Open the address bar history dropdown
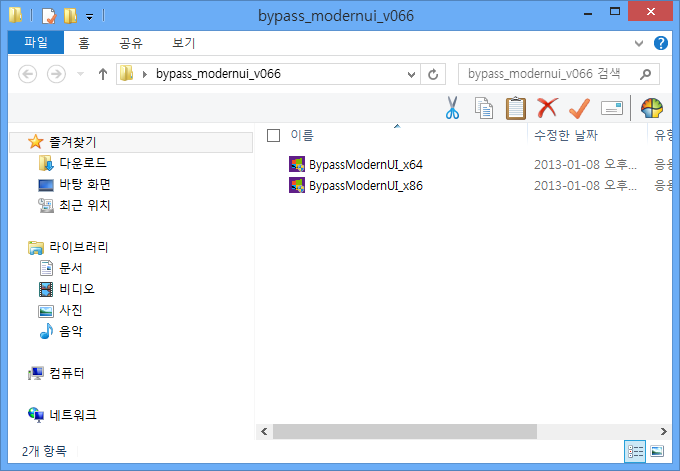The height and width of the screenshot is (471, 680). tap(411, 75)
